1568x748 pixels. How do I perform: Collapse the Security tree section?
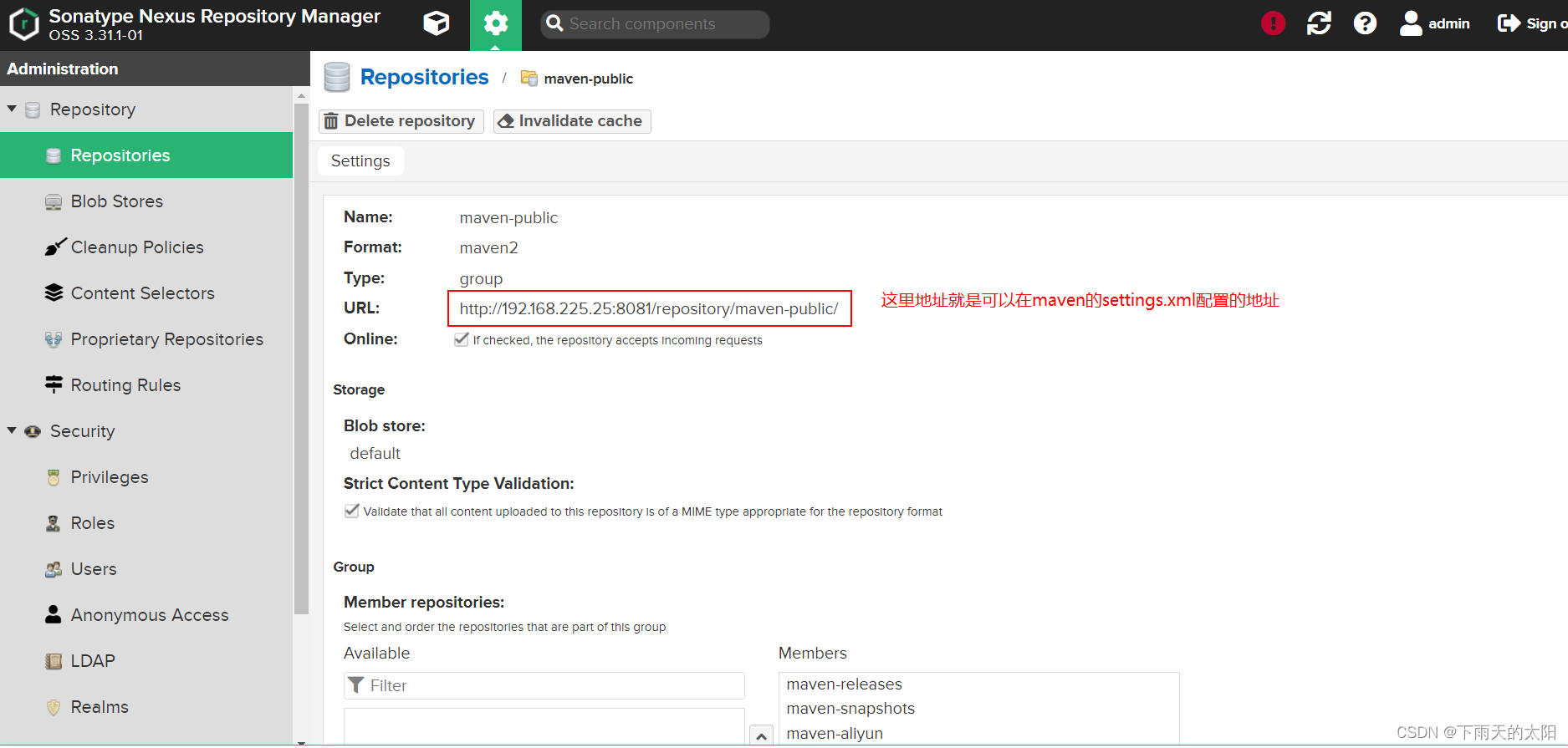[x=12, y=430]
